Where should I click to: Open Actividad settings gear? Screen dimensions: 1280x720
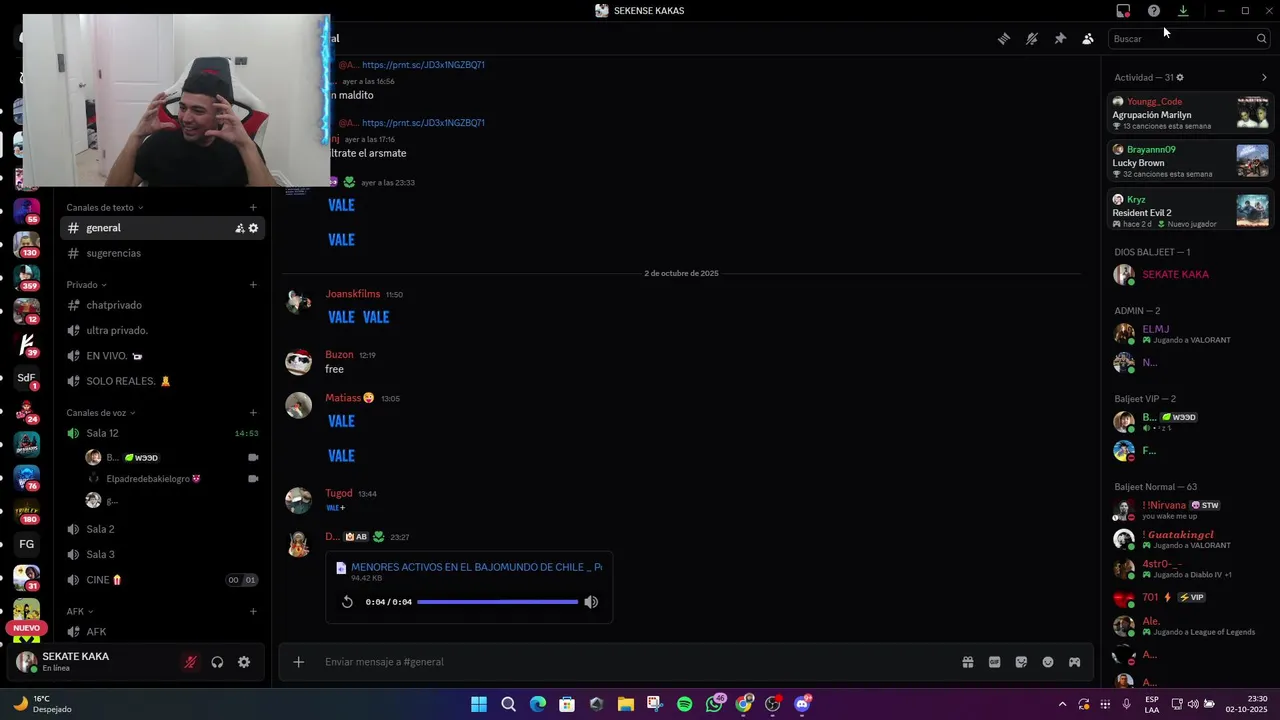click(x=1180, y=77)
